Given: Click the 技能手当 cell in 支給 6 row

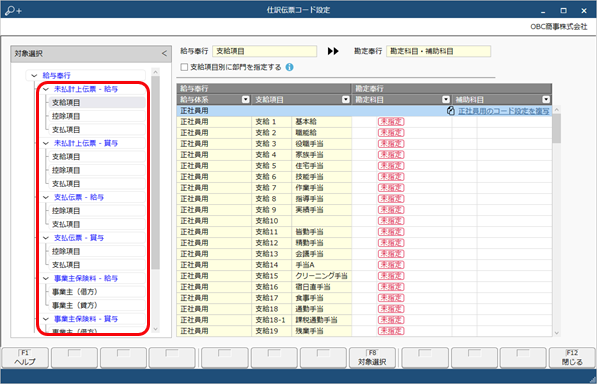Looking at the screenshot, I should [322, 177].
